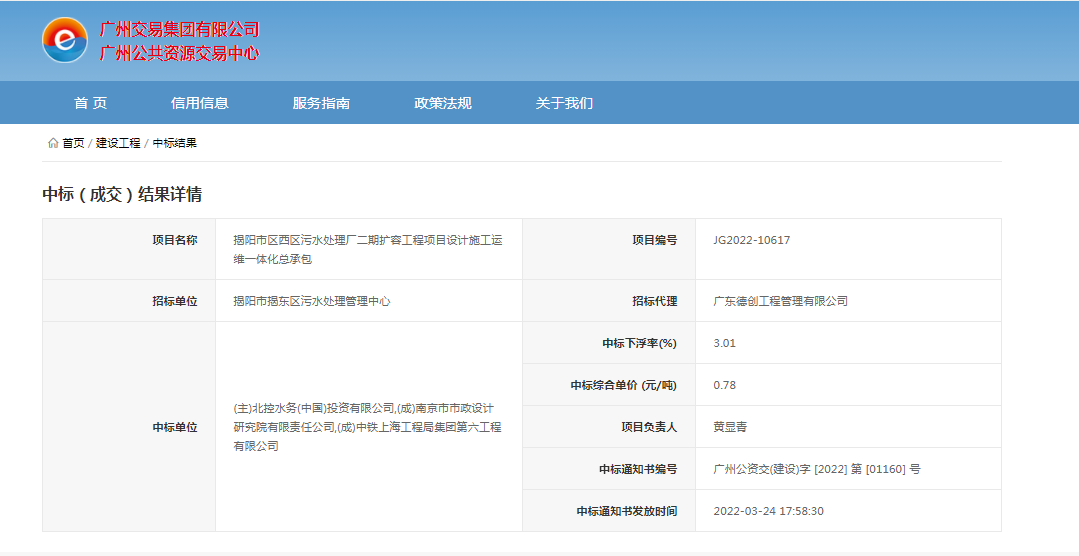The image size is (1079, 556).
Task: Go to 服务指南 in the navigation bar
Action: (321, 103)
